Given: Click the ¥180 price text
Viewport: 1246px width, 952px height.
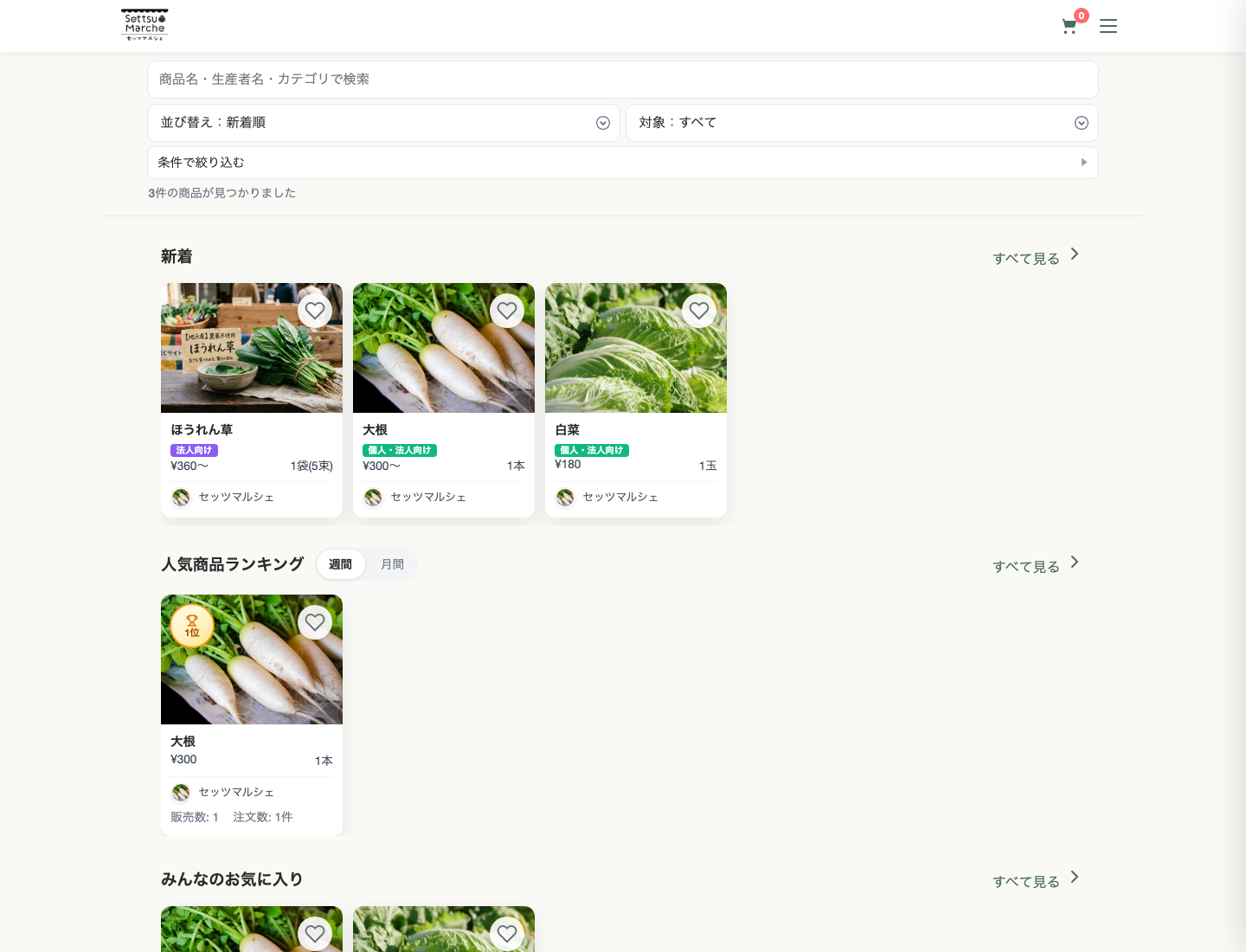Looking at the screenshot, I should (568, 464).
